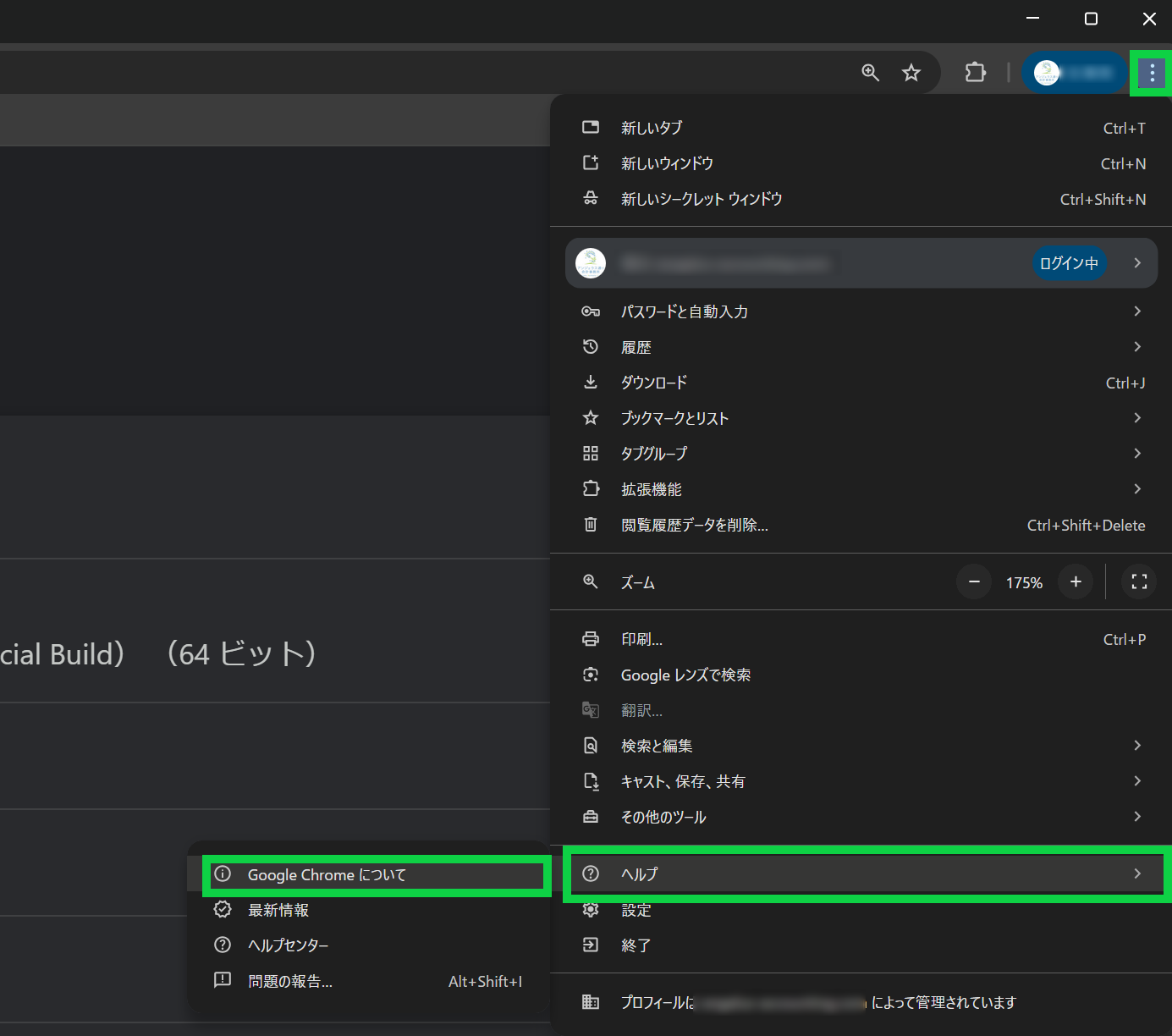
Task: Expand the パスワードと自動入力 submenu arrow
Action: pos(1137,311)
